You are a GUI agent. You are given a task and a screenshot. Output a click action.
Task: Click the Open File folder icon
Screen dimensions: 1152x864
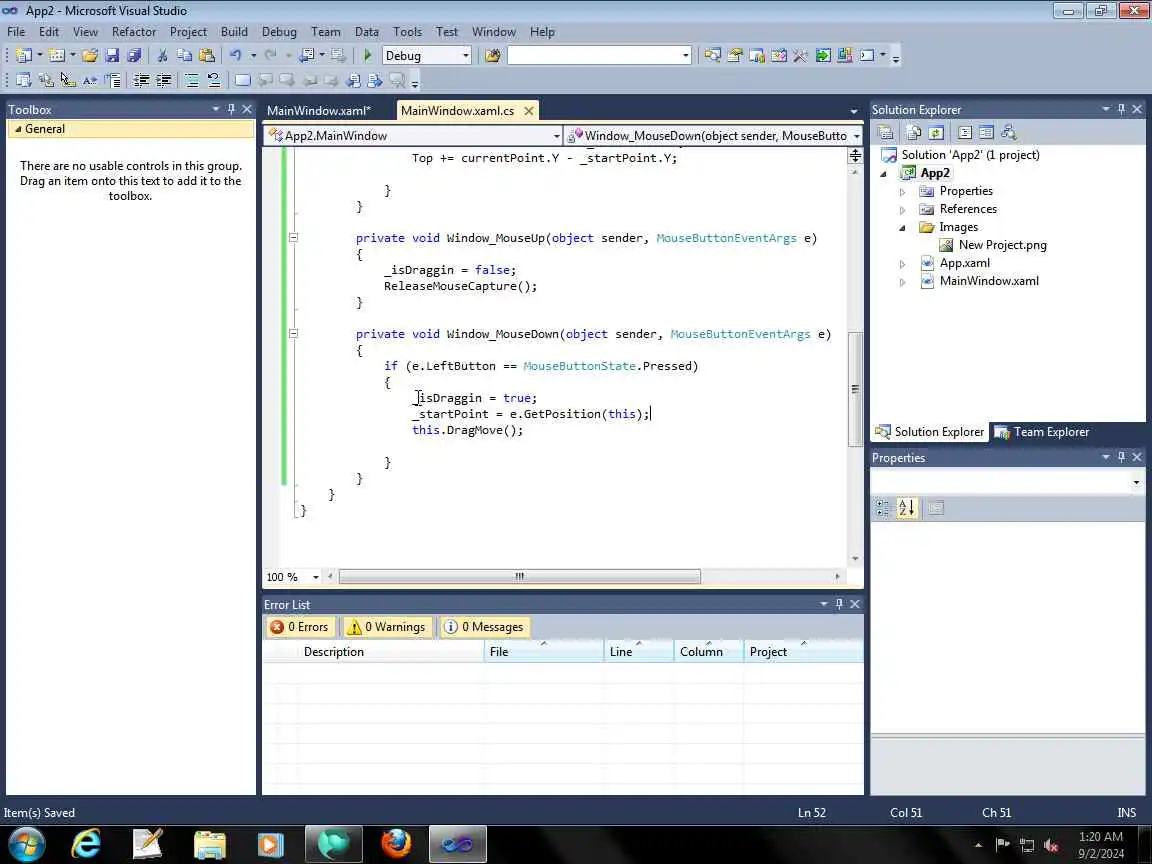click(90, 55)
